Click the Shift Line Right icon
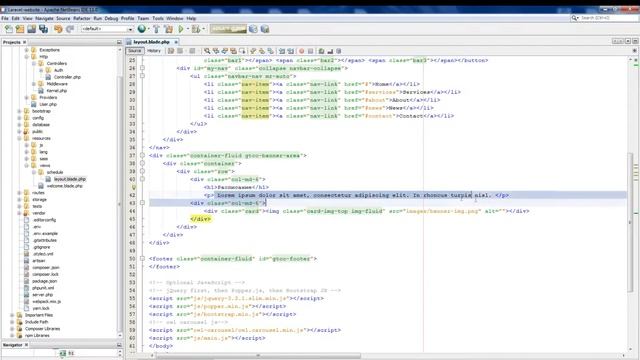Viewport: 640px width, 360px height. [x=291, y=51]
